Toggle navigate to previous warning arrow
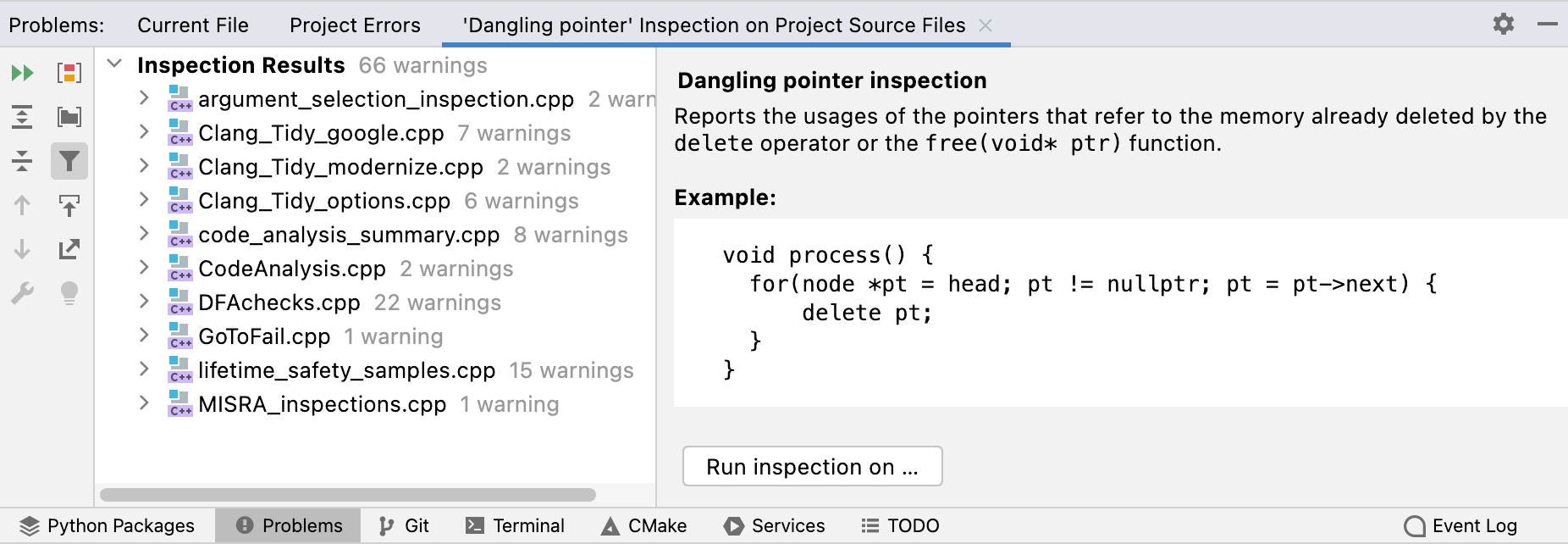This screenshot has width=1568, height=544. [23, 205]
